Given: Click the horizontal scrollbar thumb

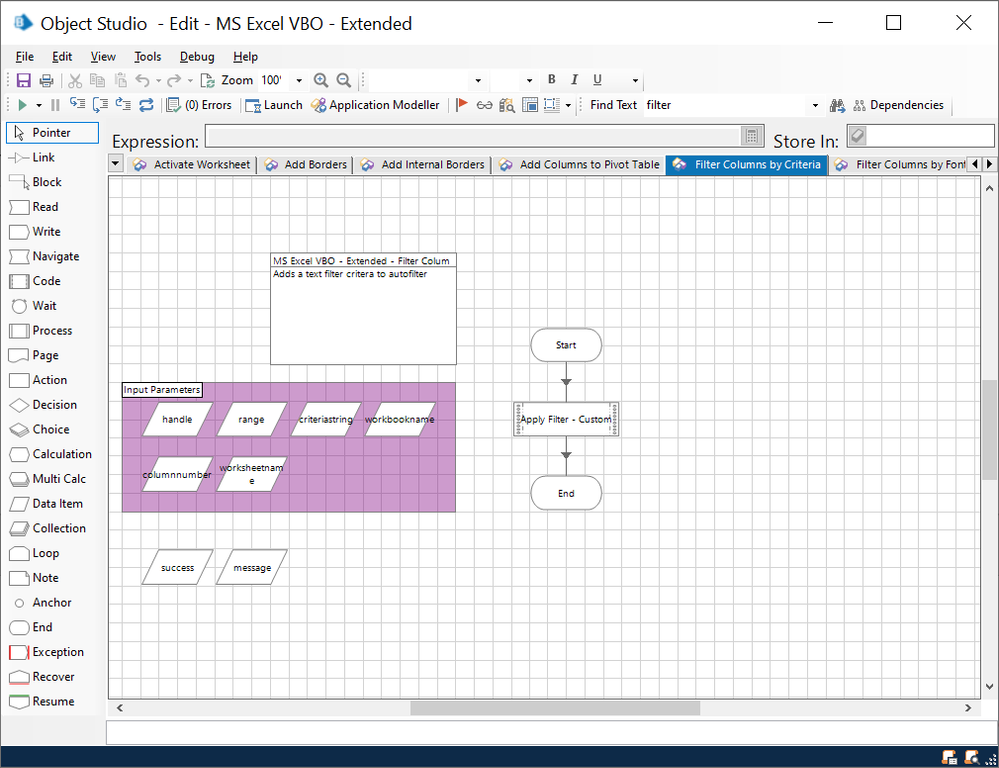Looking at the screenshot, I should point(555,708).
